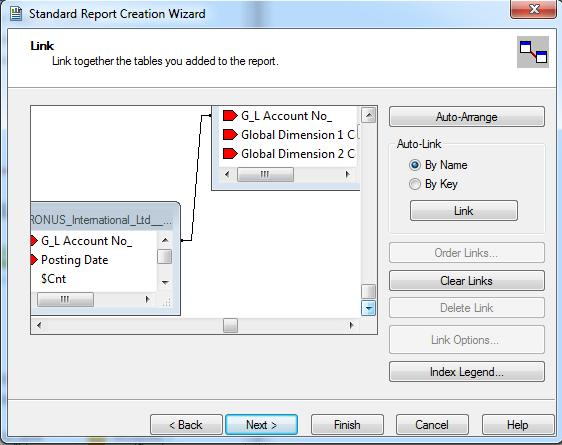Click red index marker beside Global Dimension 2

coord(230,154)
